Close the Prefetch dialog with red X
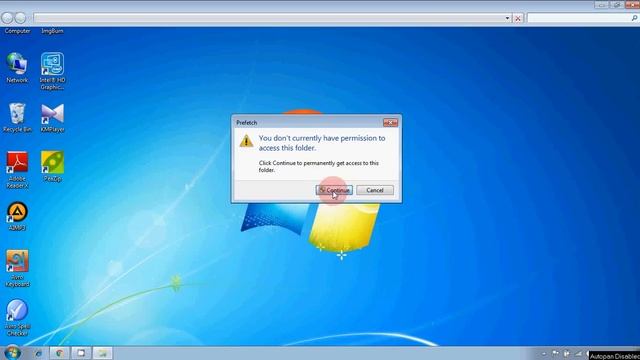Screen dimensions: 640x360 (390, 122)
